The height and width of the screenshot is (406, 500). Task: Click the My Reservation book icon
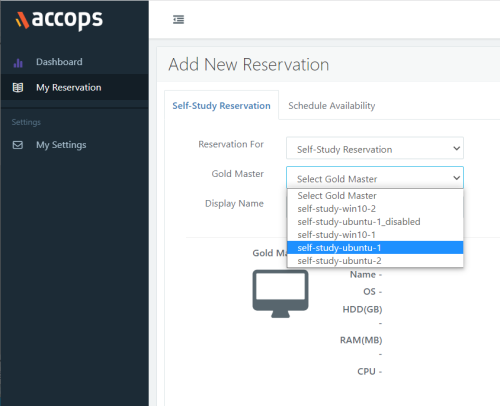coord(18,88)
